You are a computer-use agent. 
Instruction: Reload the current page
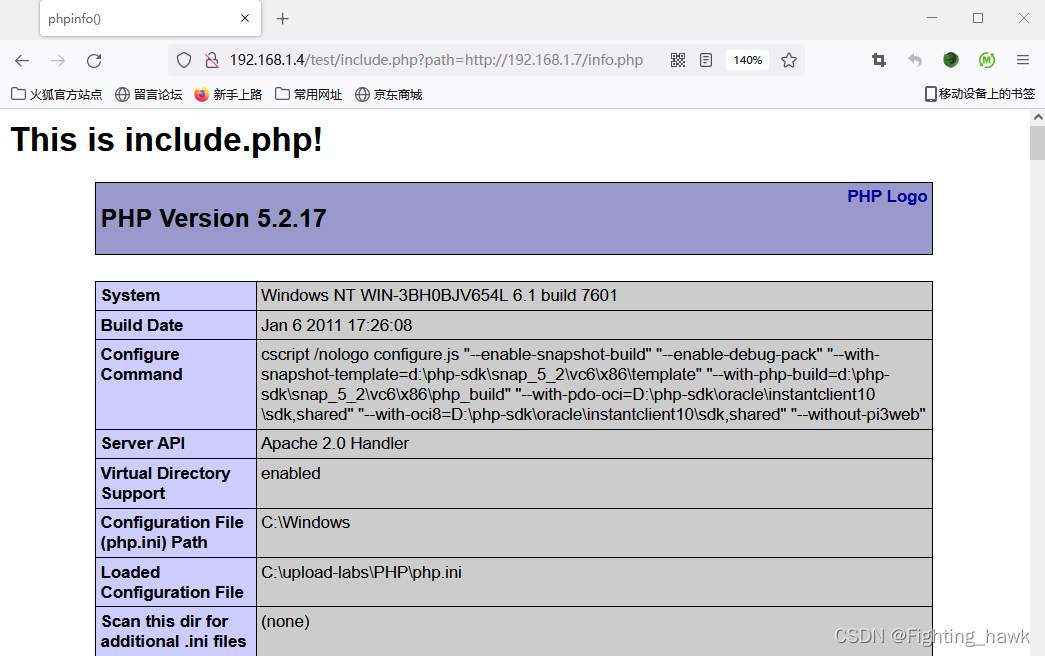(94, 61)
